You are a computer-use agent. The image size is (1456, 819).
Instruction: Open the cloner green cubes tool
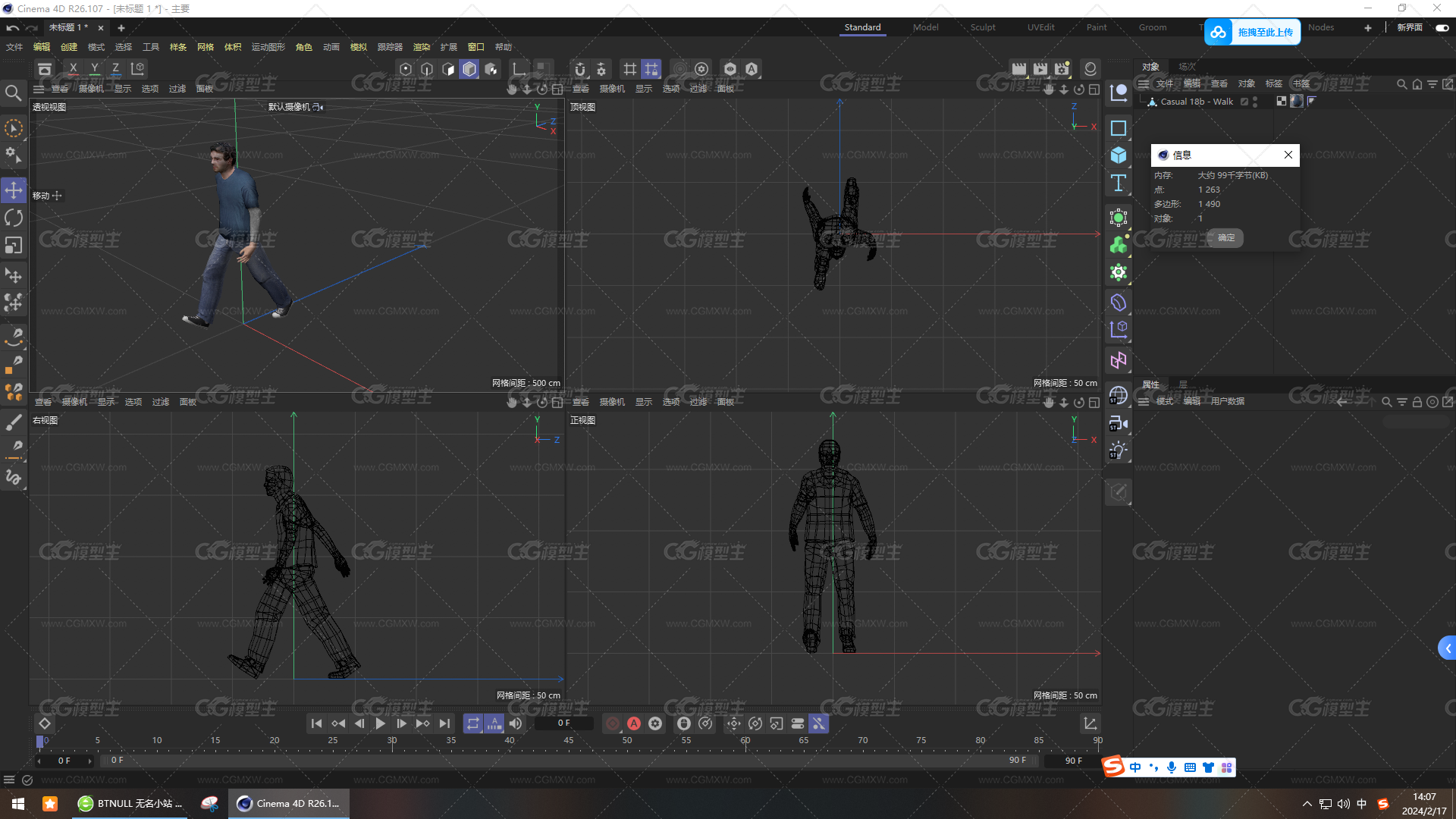coord(1119,245)
